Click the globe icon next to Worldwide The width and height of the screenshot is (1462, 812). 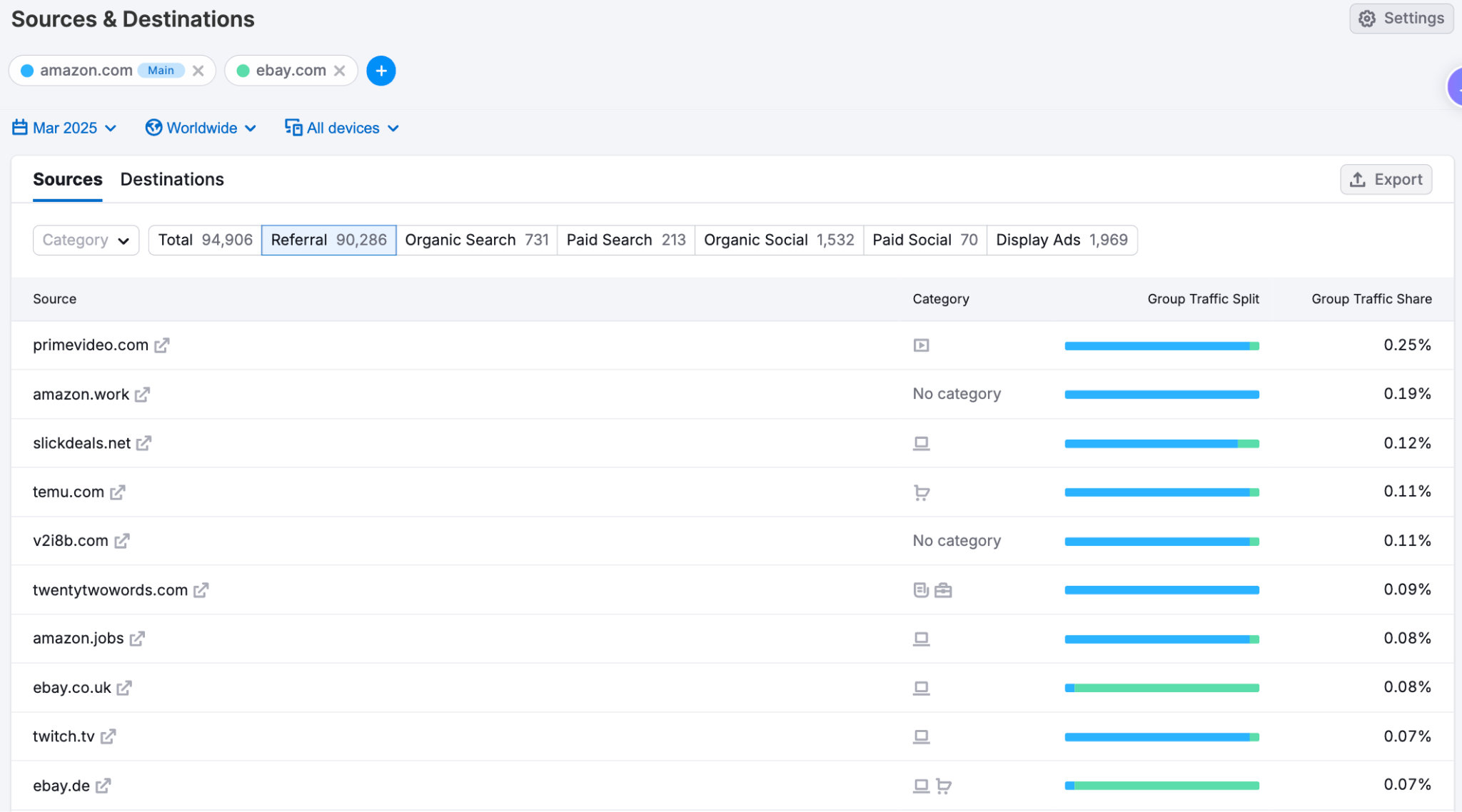[x=154, y=128]
